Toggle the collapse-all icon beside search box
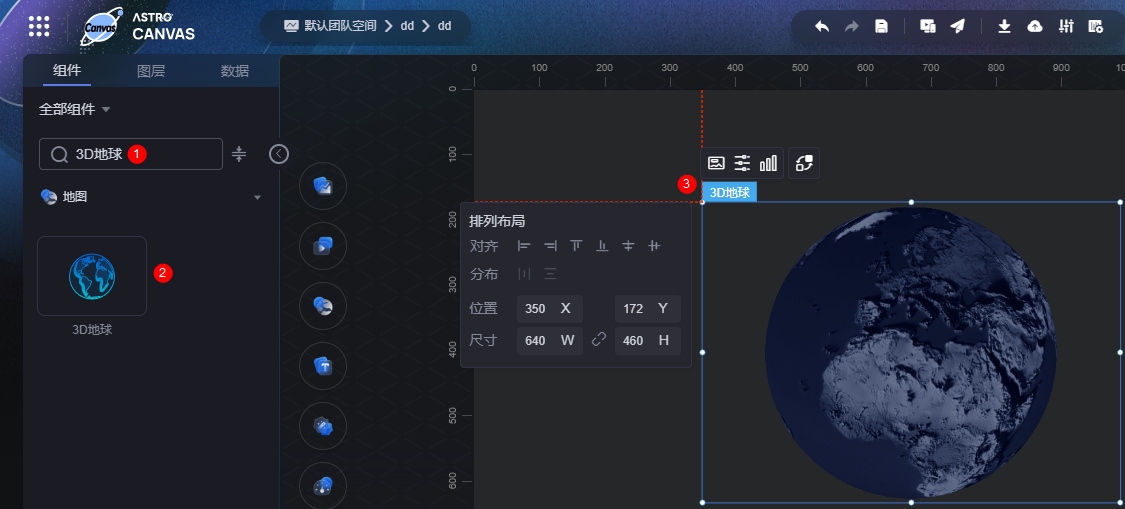 pos(239,154)
